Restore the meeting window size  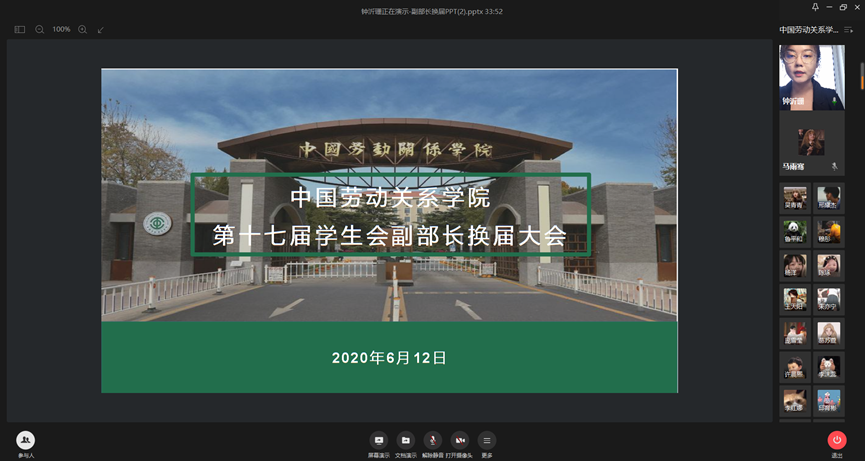[x=843, y=7]
